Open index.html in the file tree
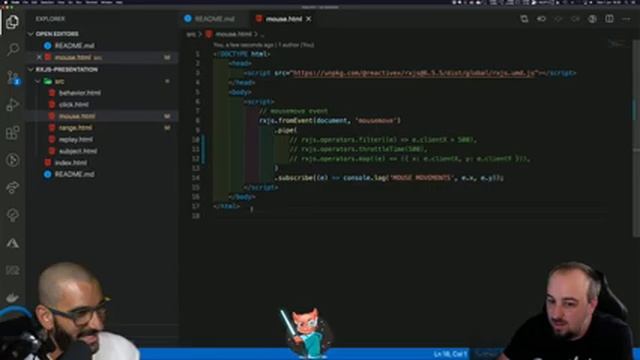 (x=71, y=163)
